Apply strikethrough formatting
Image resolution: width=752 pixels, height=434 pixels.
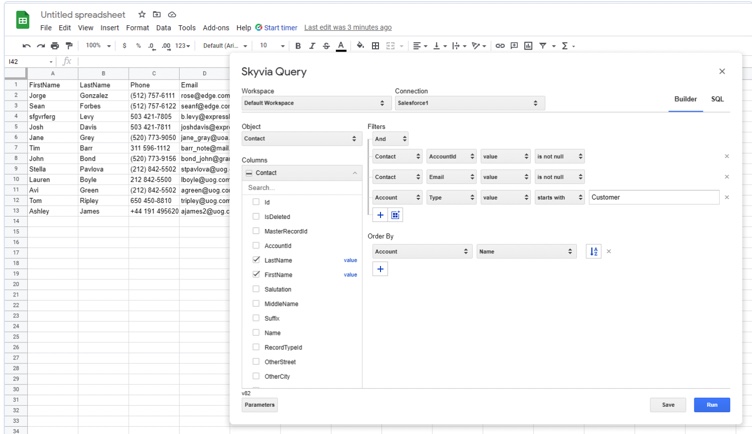(x=326, y=46)
